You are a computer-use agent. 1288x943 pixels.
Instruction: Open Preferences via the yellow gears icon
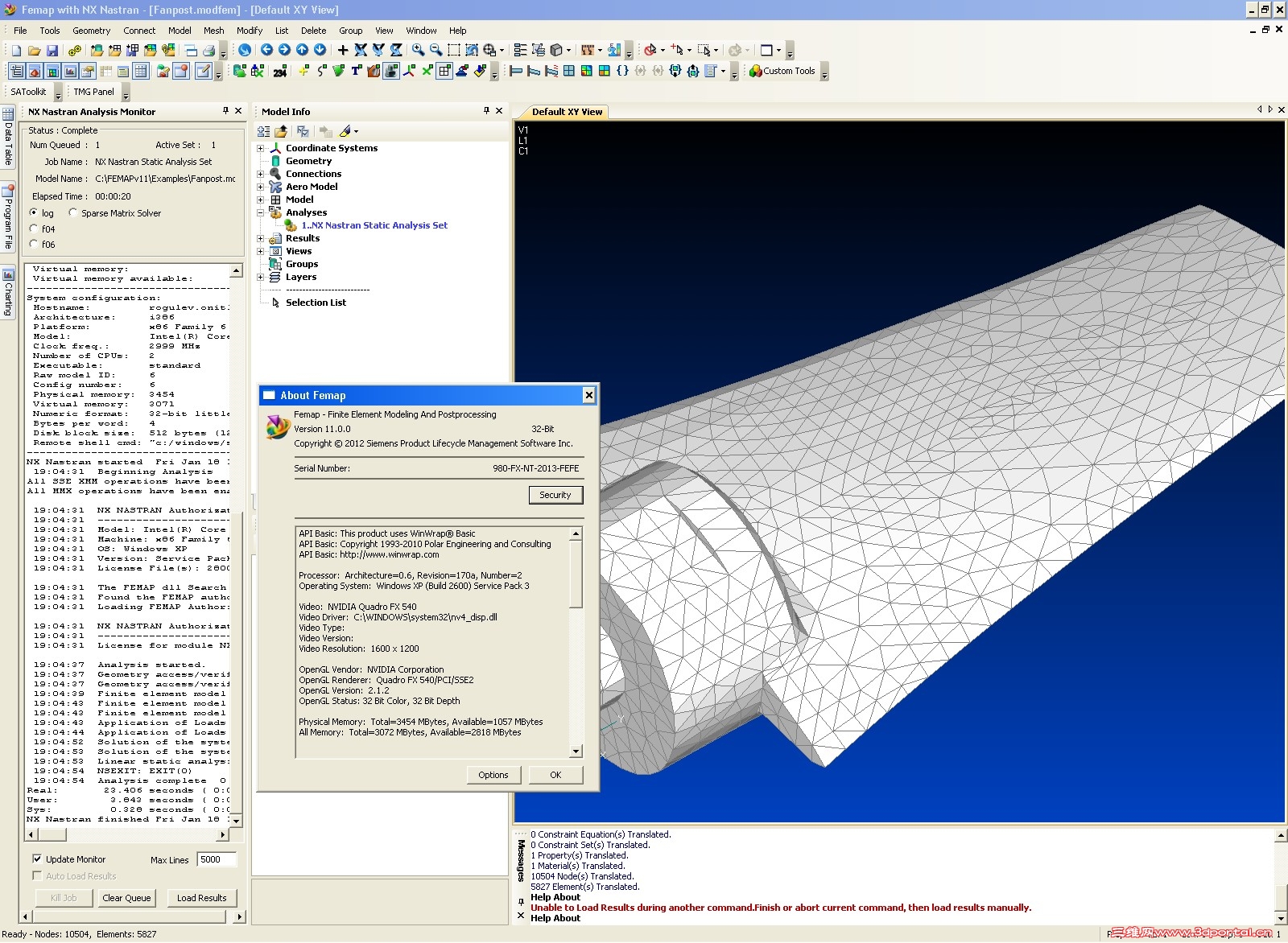74,50
